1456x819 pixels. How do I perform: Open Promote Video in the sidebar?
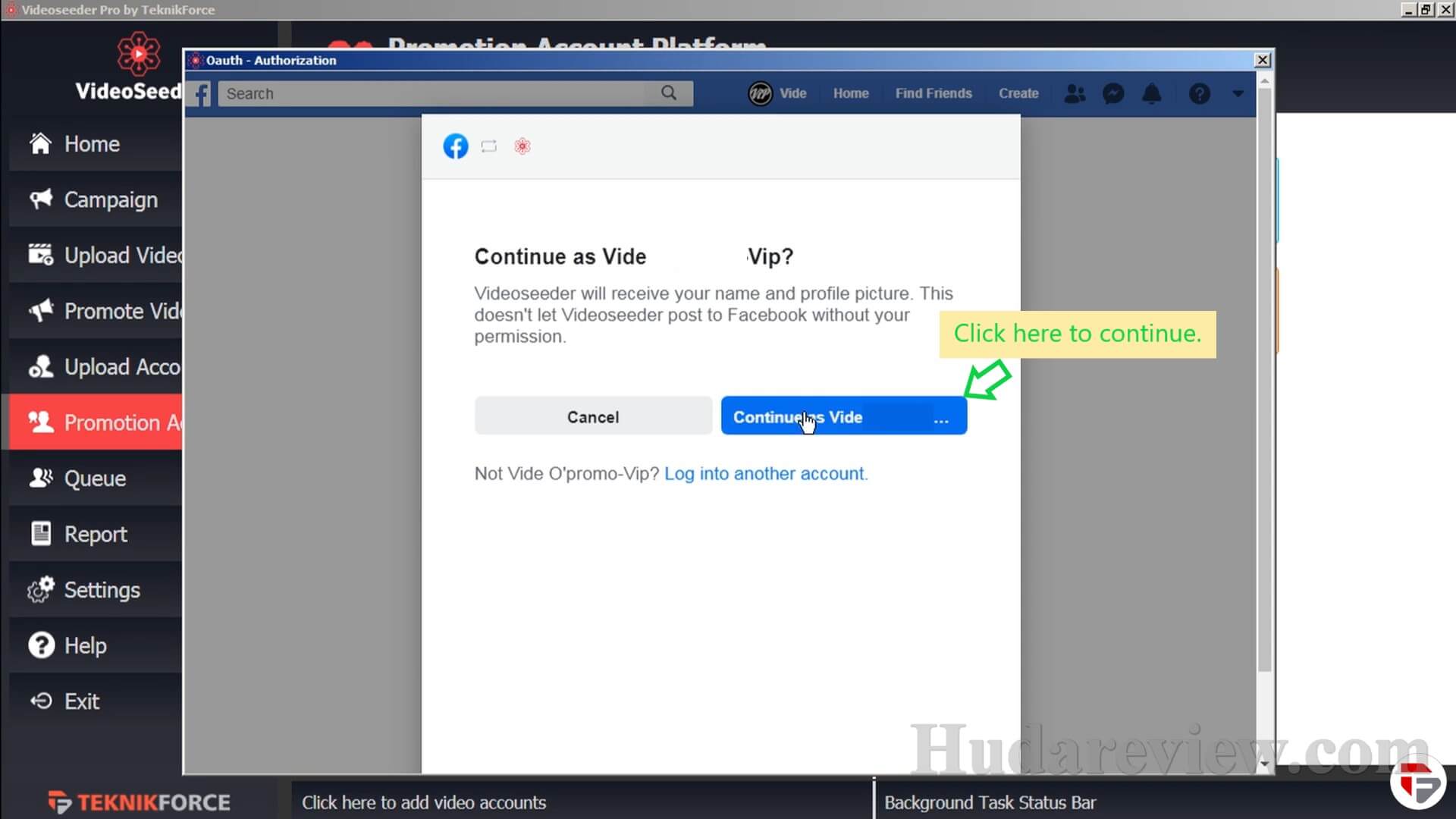click(96, 311)
